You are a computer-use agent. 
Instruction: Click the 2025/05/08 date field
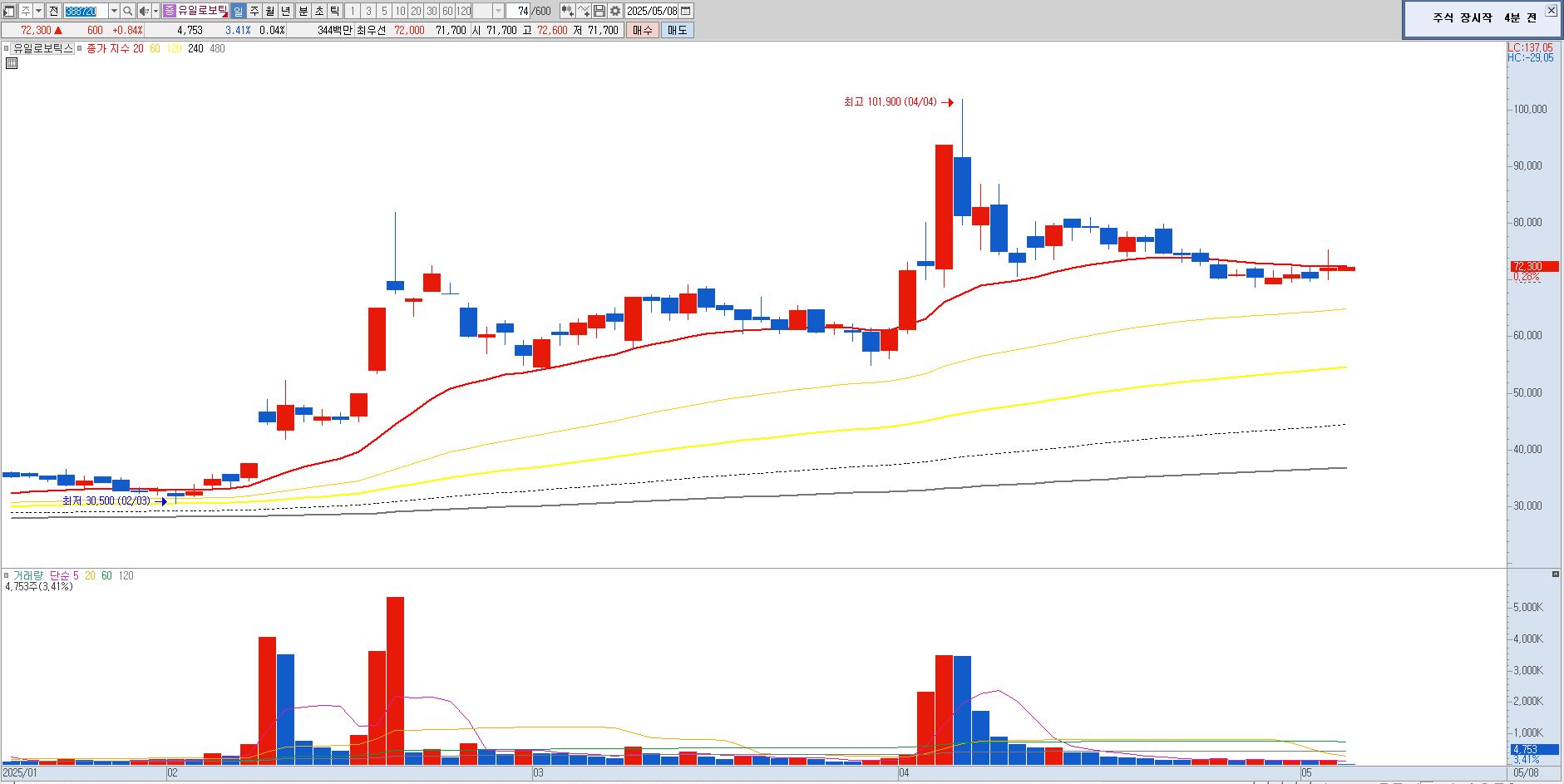(x=652, y=11)
